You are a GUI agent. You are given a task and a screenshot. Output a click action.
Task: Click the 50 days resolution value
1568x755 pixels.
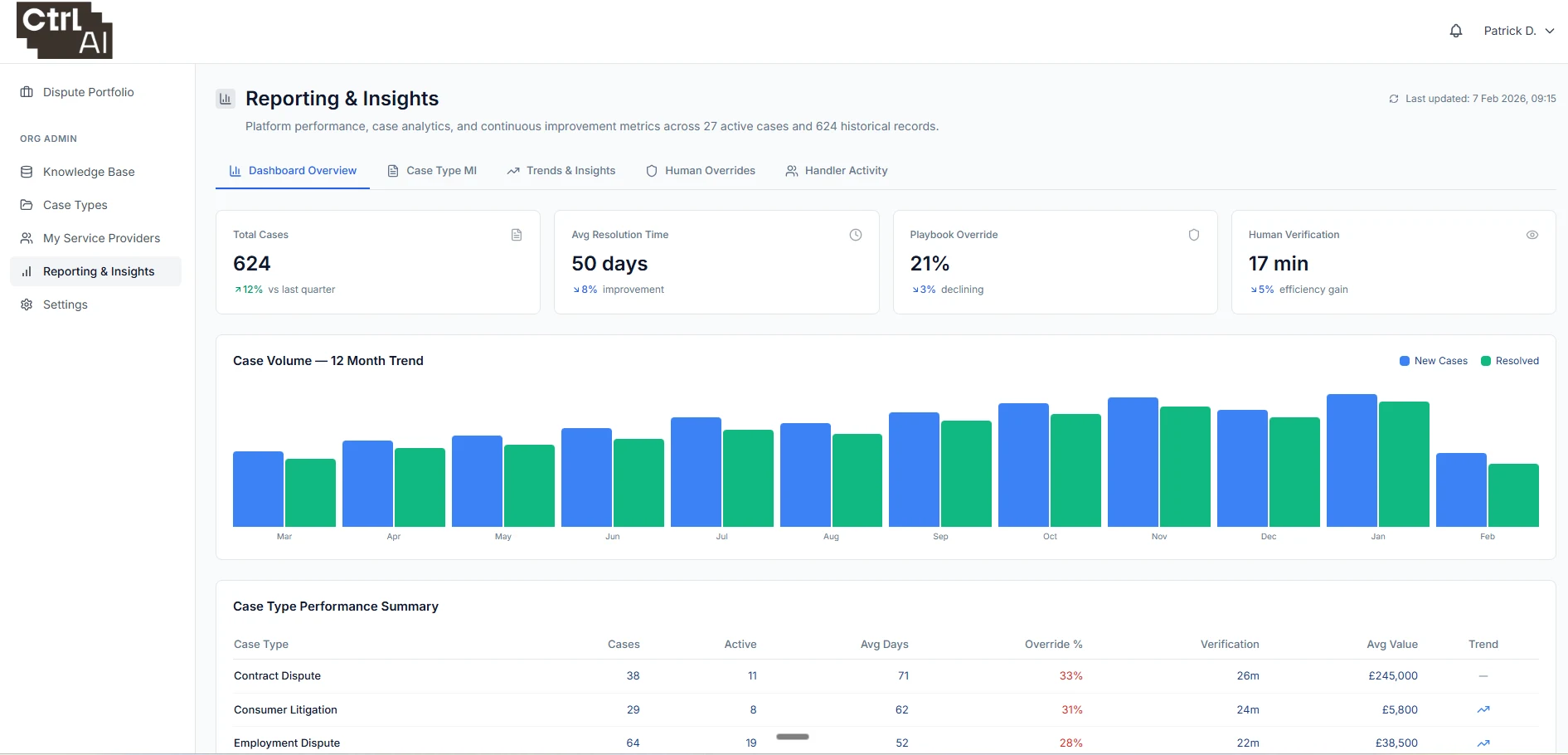point(609,264)
